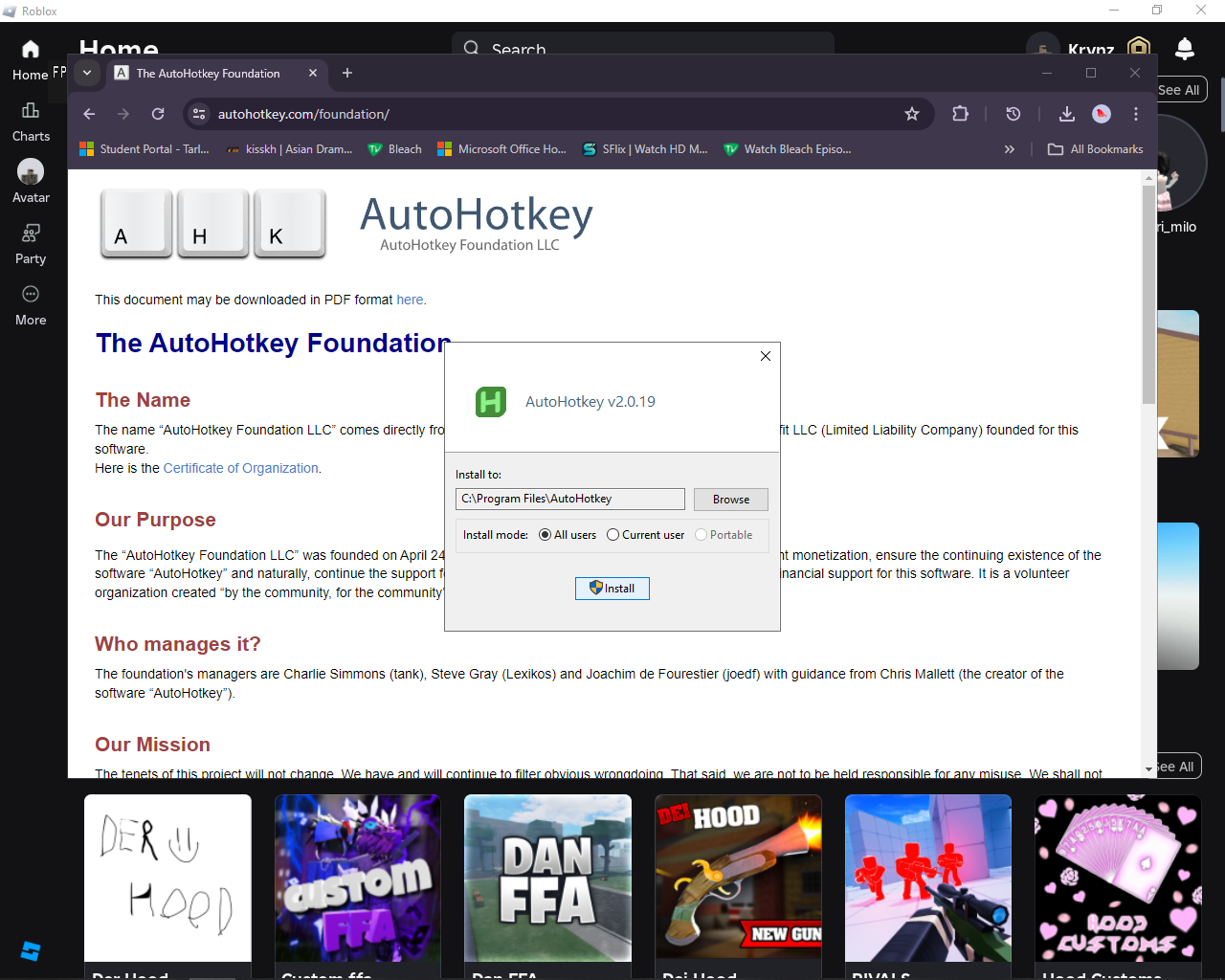Show more bookmarks chevron
Viewport: 1225px width, 980px height.
(x=1009, y=149)
